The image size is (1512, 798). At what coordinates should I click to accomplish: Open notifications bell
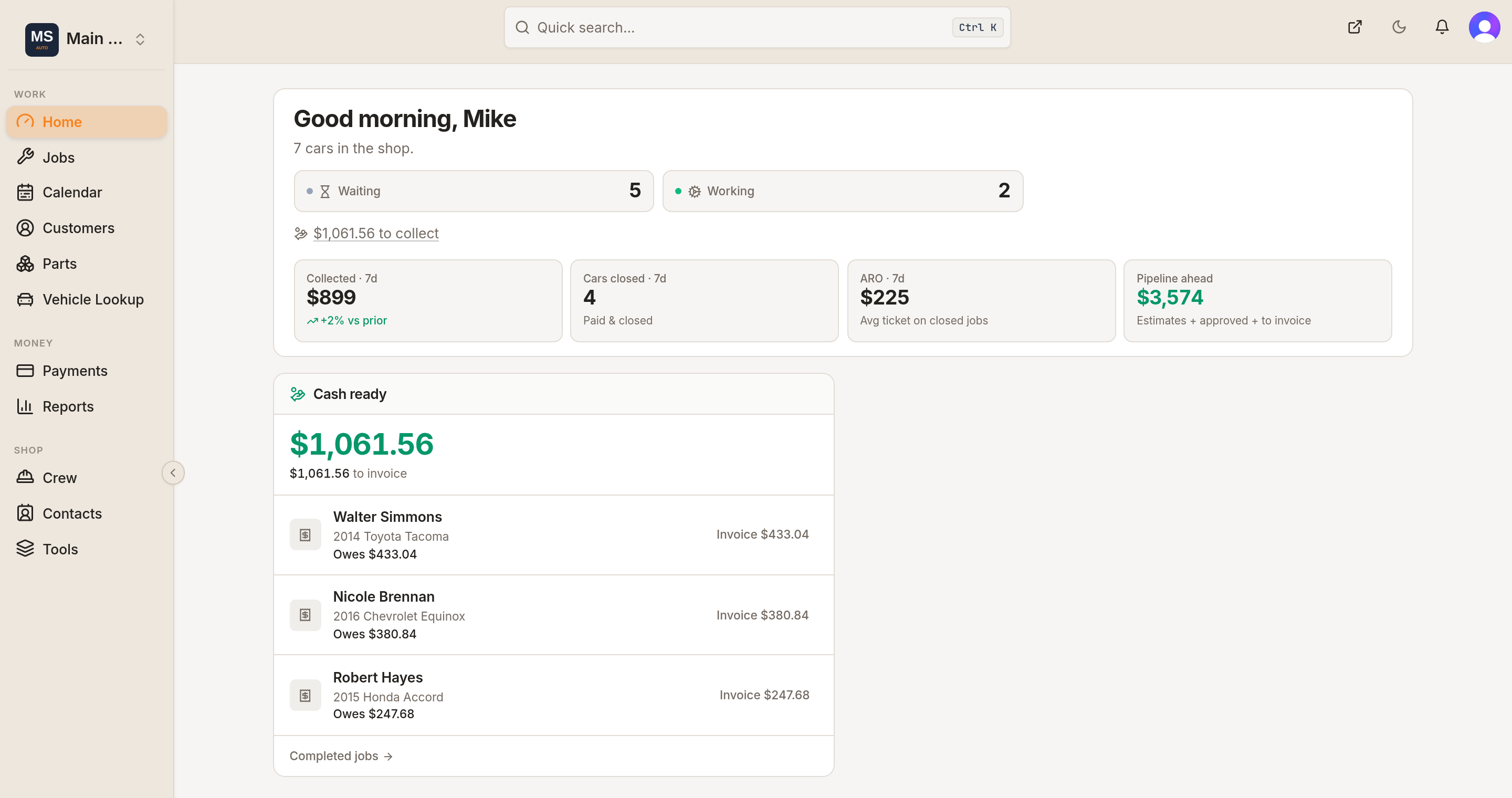pyautogui.click(x=1442, y=27)
